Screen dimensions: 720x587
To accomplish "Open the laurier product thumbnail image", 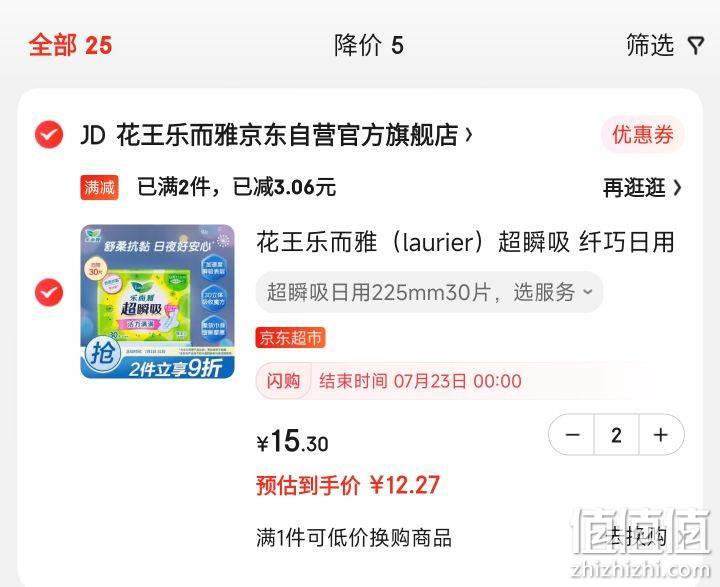I will [158, 301].
